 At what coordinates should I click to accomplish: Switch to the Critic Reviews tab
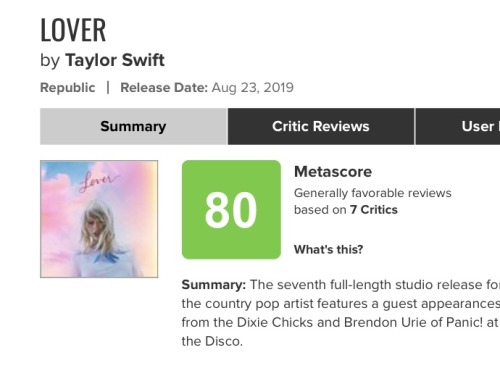coord(321,126)
